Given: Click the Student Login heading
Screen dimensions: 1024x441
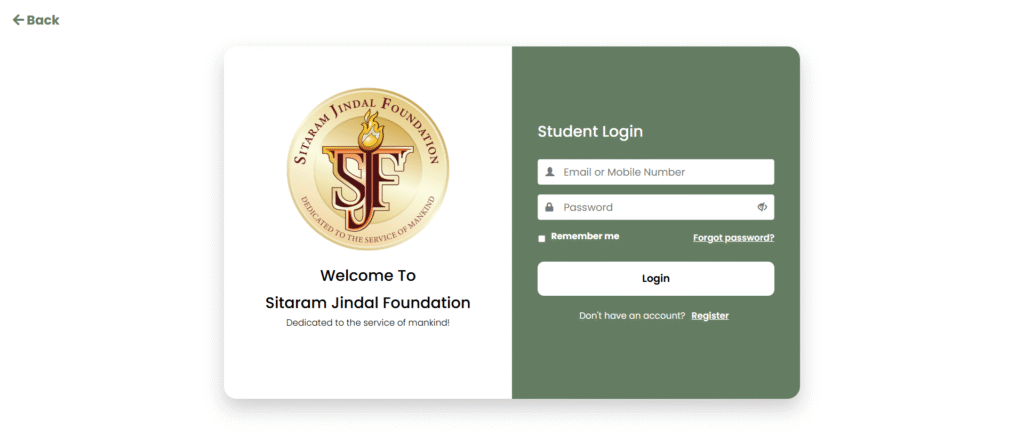Looking at the screenshot, I should pyautogui.click(x=590, y=131).
